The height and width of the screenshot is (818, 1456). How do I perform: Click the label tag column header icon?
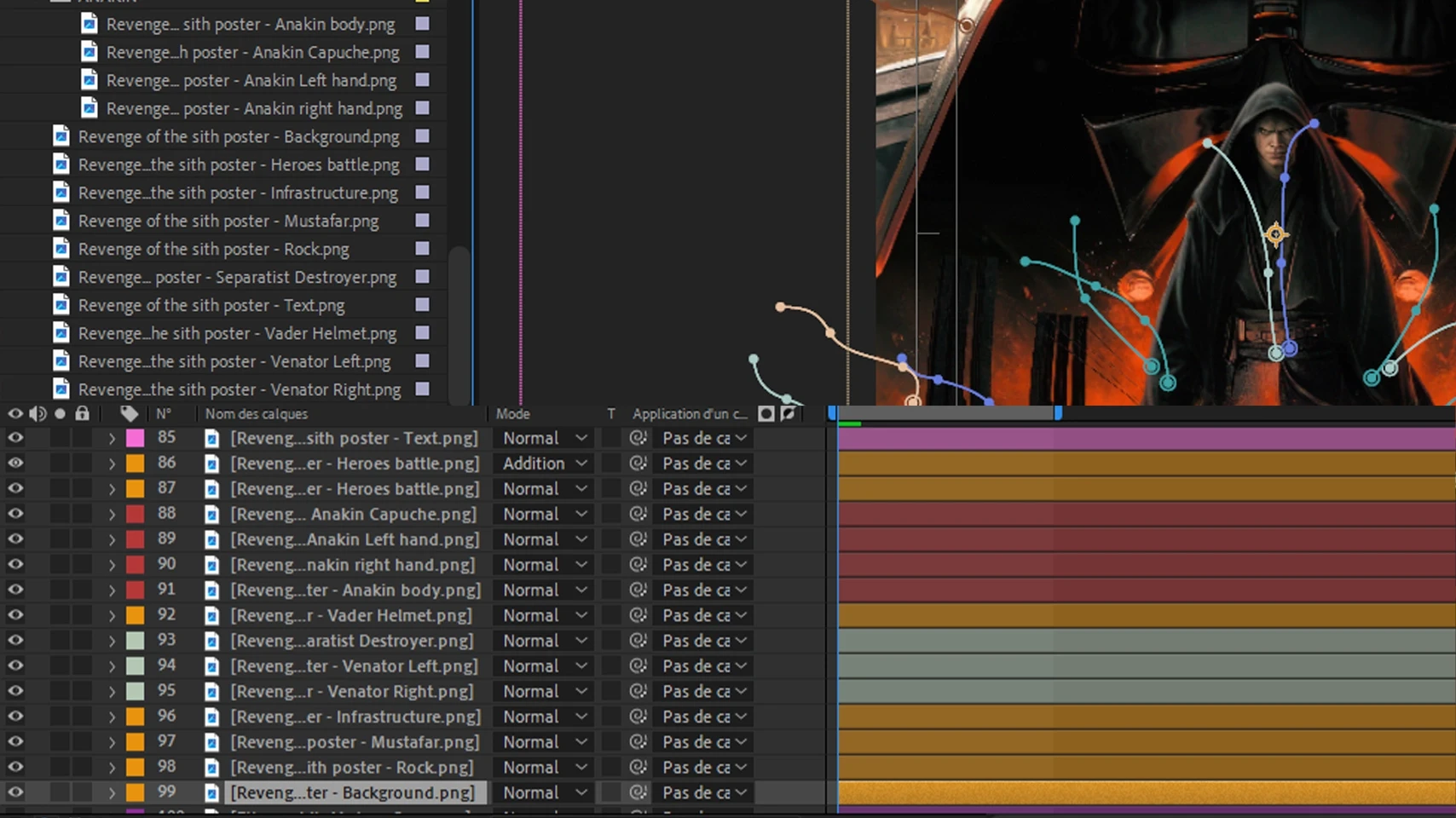click(129, 413)
